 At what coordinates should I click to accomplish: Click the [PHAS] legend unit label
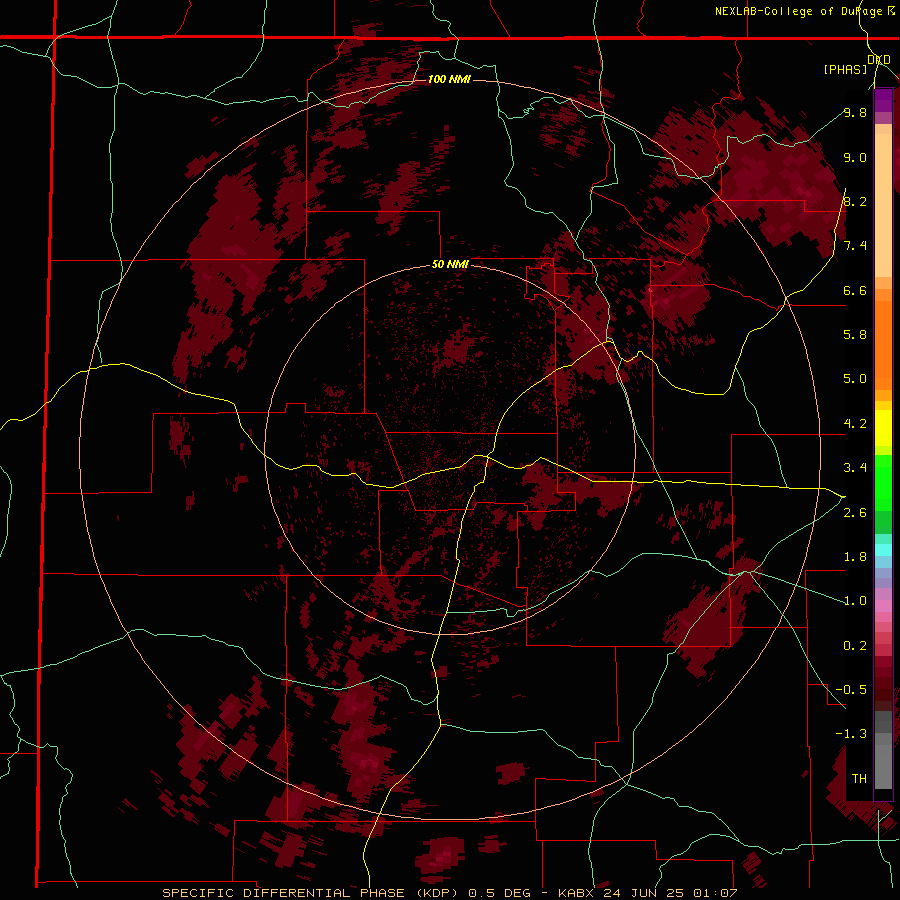click(x=845, y=69)
